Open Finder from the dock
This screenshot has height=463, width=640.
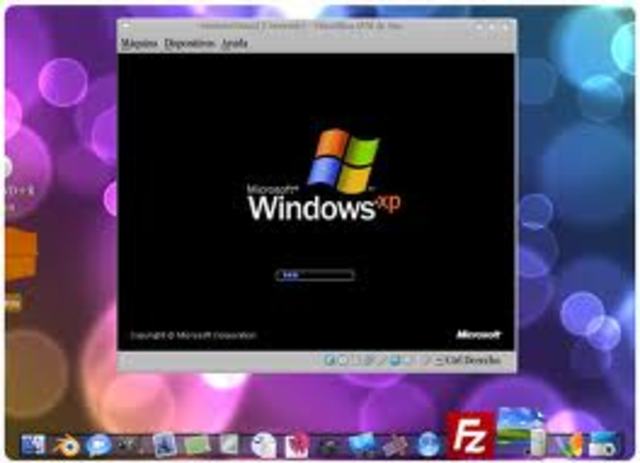coord(33,445)
